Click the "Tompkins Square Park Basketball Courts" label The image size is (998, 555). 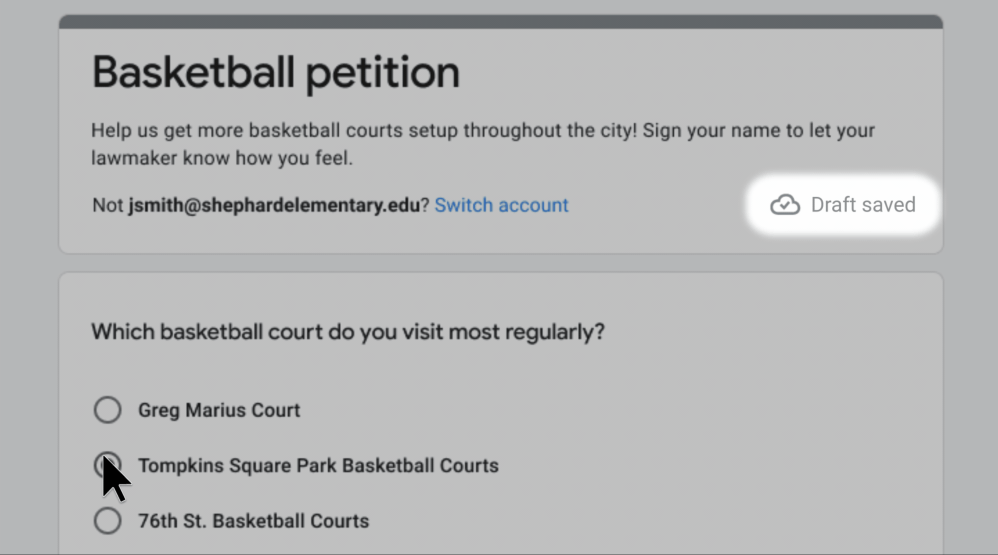(x=318, y=465)
